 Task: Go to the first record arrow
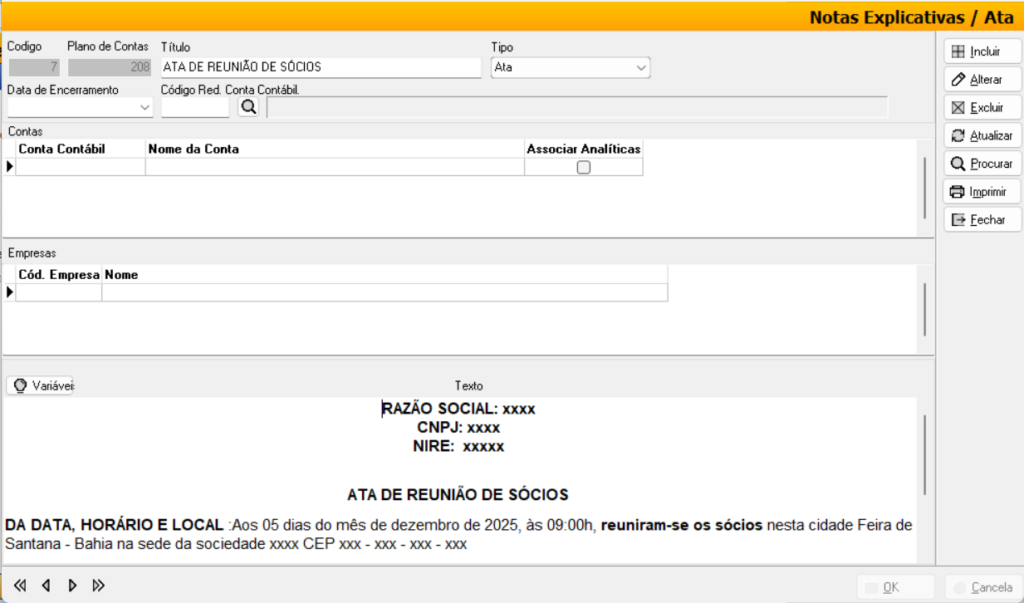coord(19,586)
